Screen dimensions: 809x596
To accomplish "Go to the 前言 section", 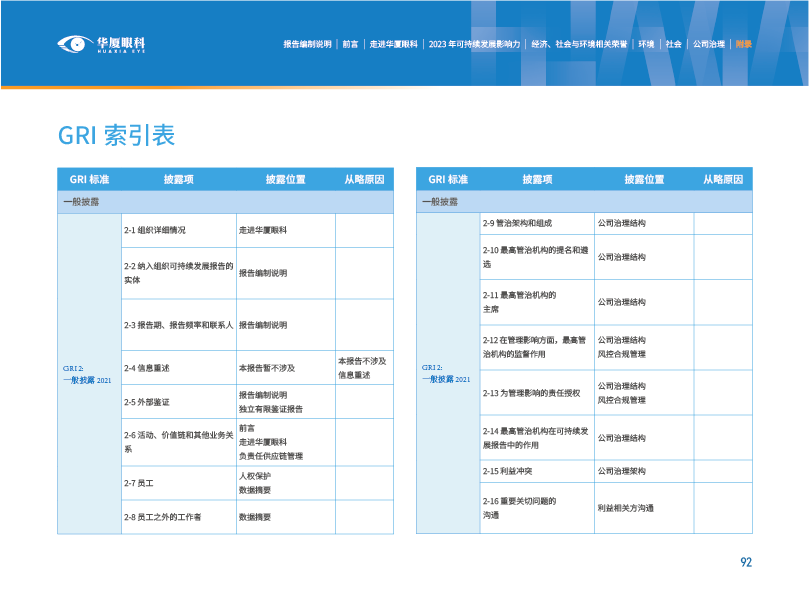I will 351,44.
